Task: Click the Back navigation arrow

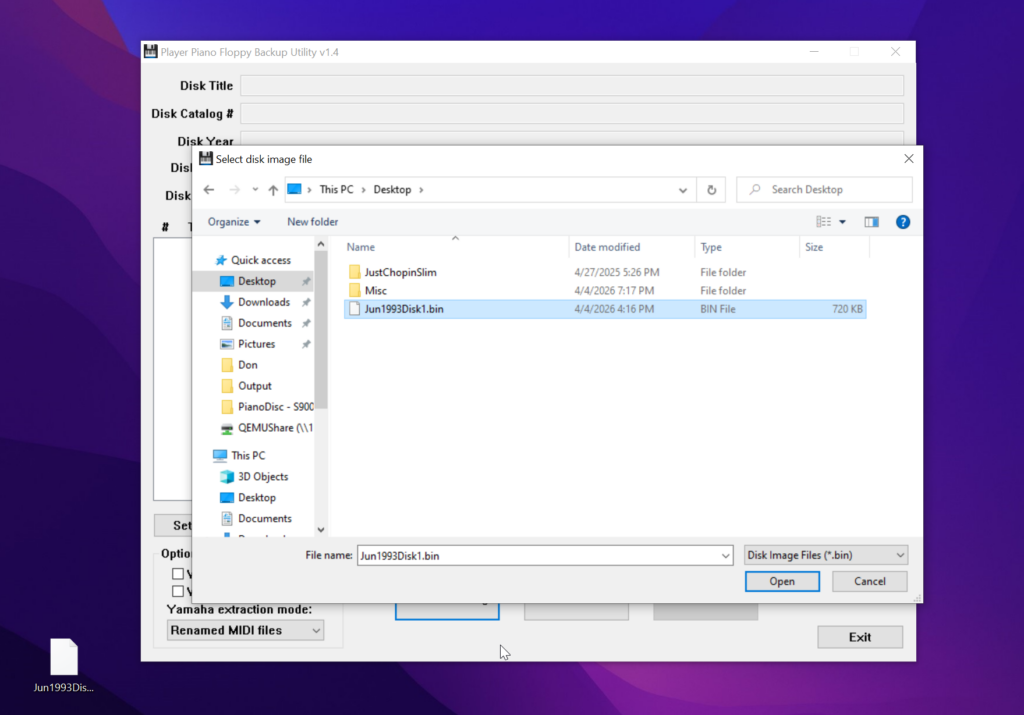Action: pyautogui.click(x=209, y=189)
